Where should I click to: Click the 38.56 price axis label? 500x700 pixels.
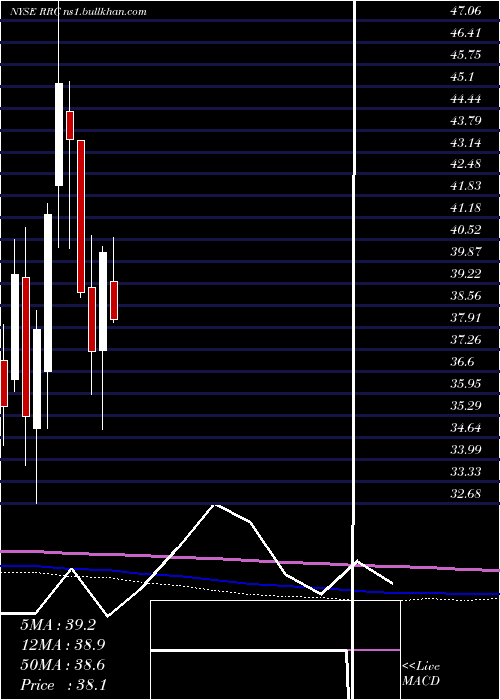(466, 296)
